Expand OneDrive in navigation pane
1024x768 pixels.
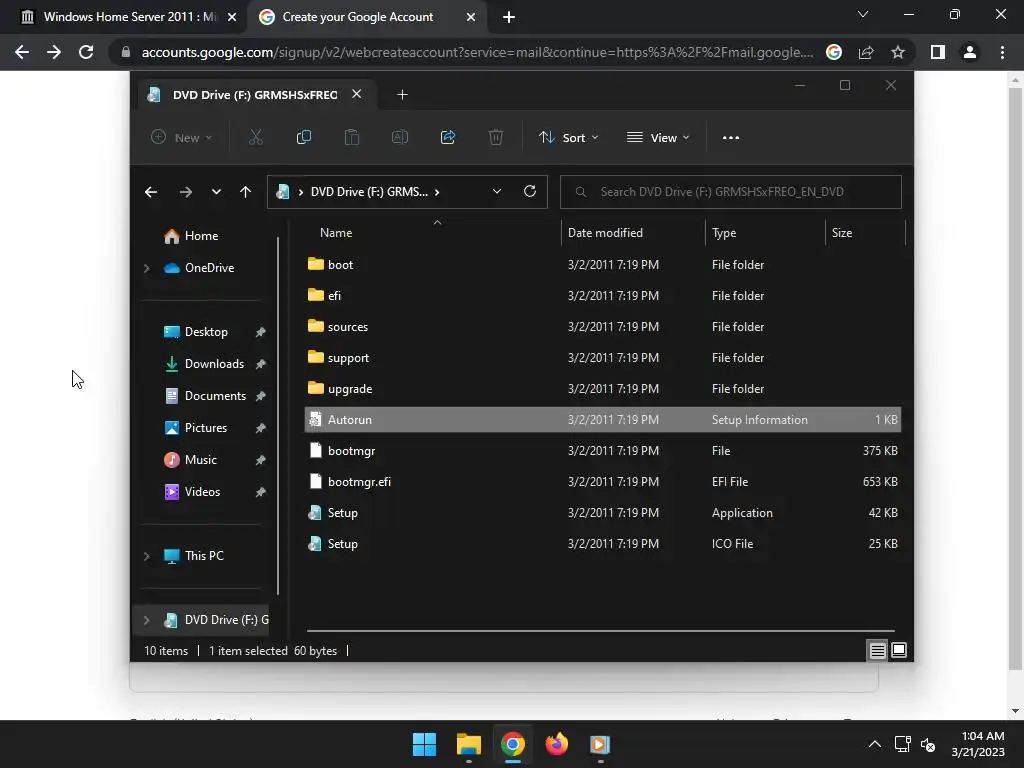[147, 268]
